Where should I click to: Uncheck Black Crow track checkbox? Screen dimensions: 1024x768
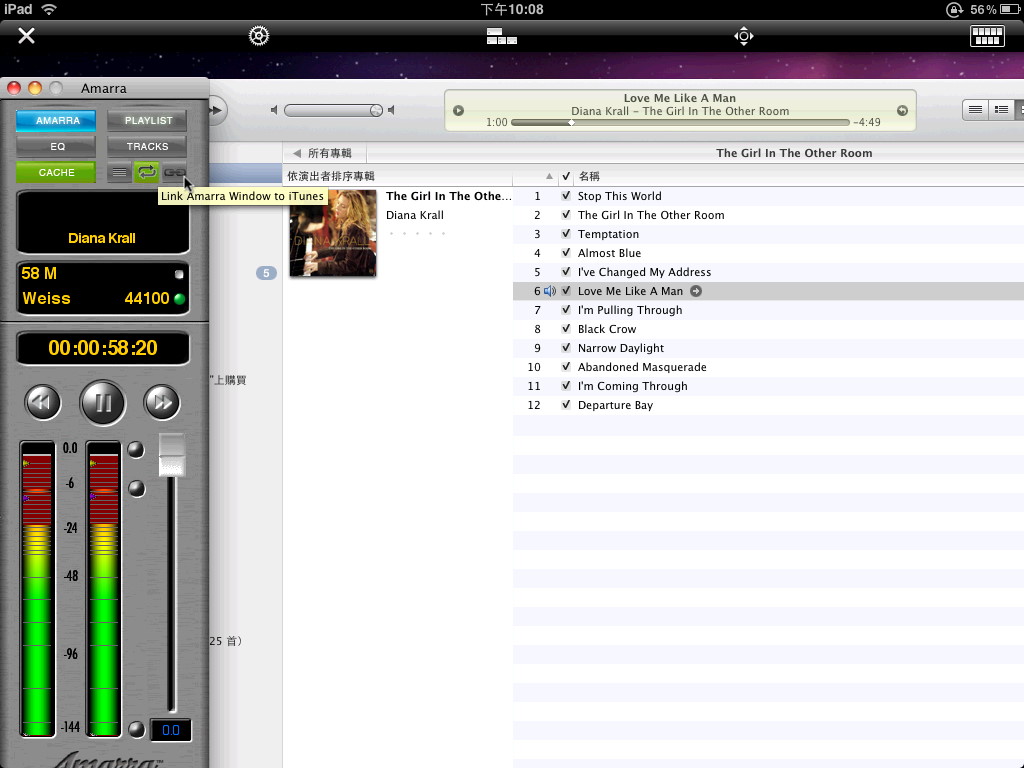coord(566,328)
